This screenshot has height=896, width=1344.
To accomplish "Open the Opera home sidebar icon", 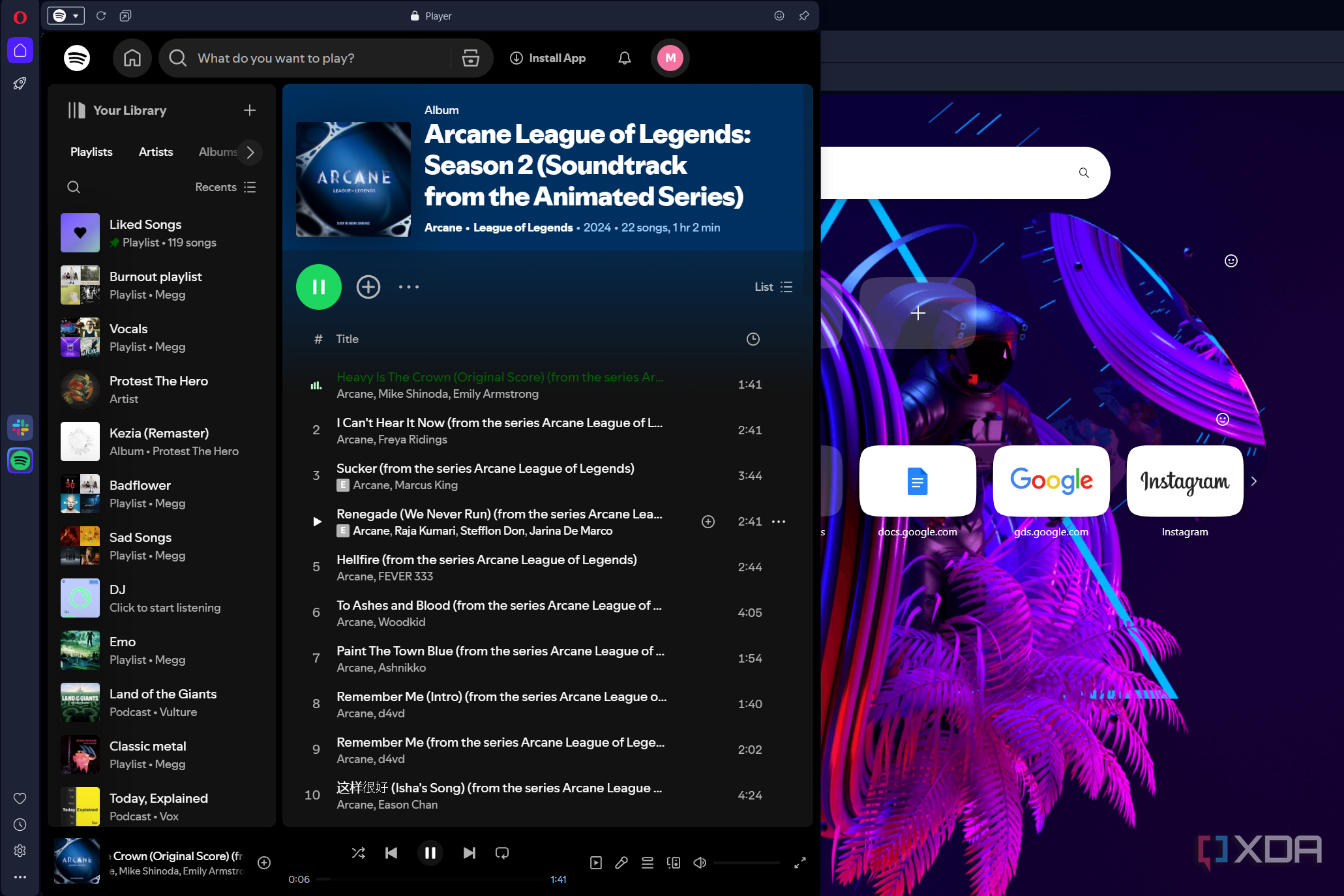I will (20, 50).
